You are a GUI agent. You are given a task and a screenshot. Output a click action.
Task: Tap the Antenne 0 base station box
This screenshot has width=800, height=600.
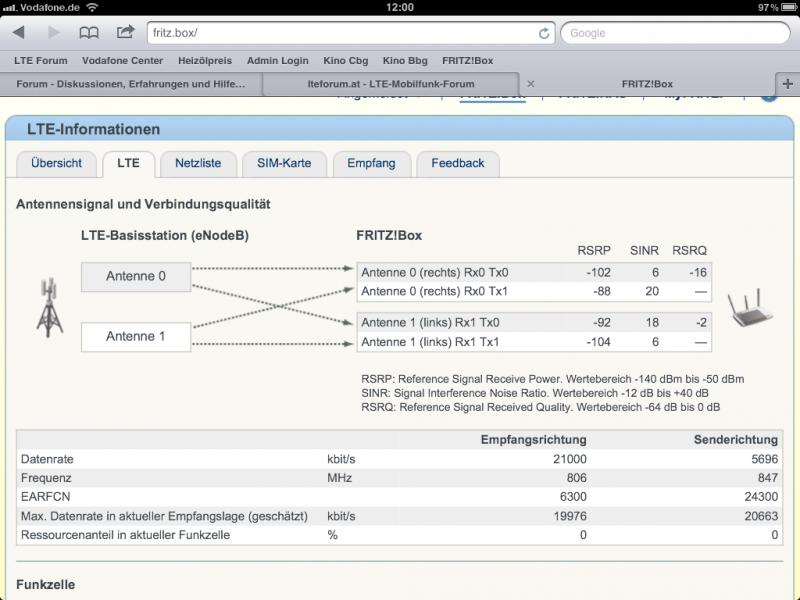click(136, 277)
